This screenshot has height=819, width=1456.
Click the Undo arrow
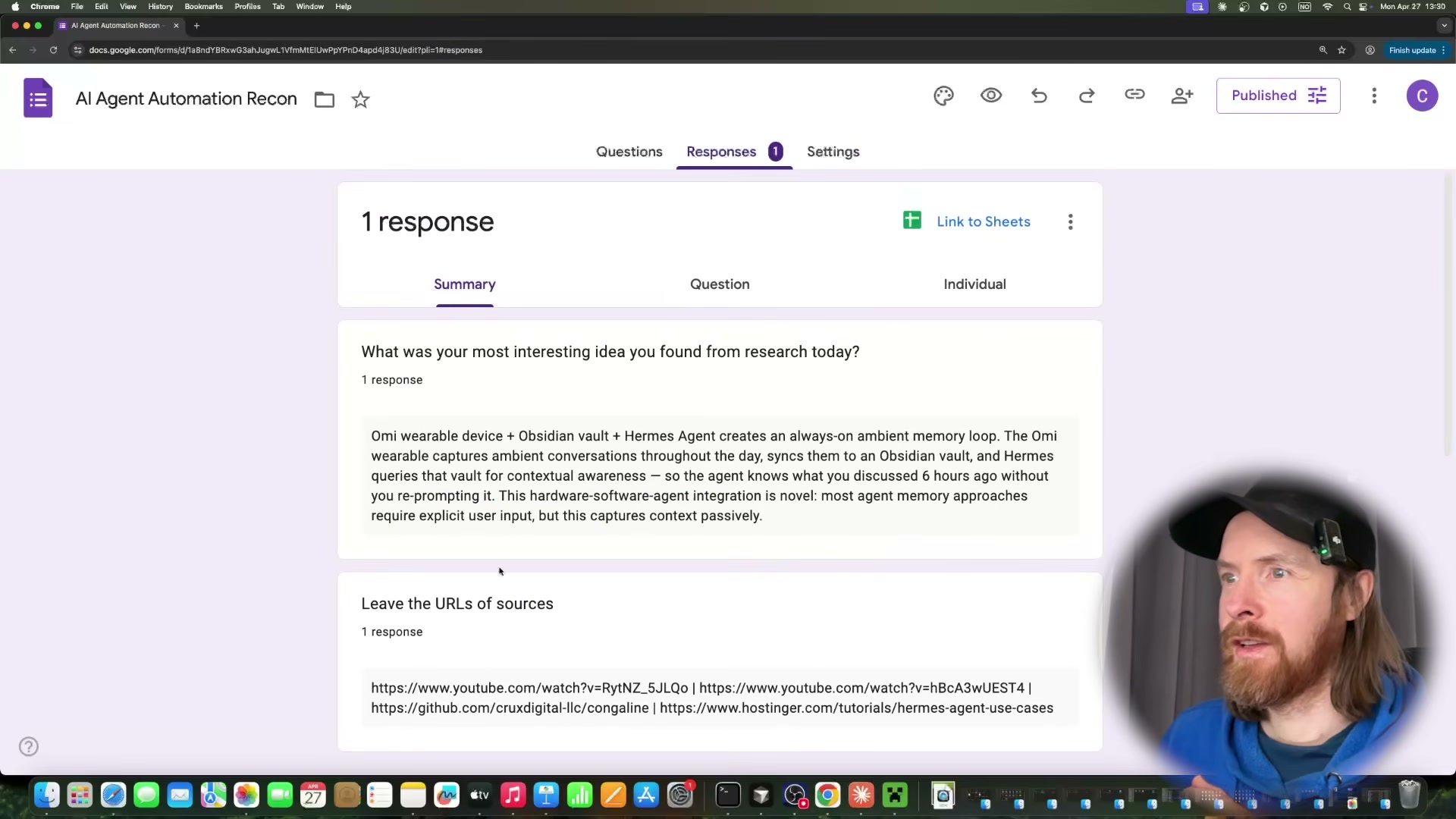(1039, 96)
